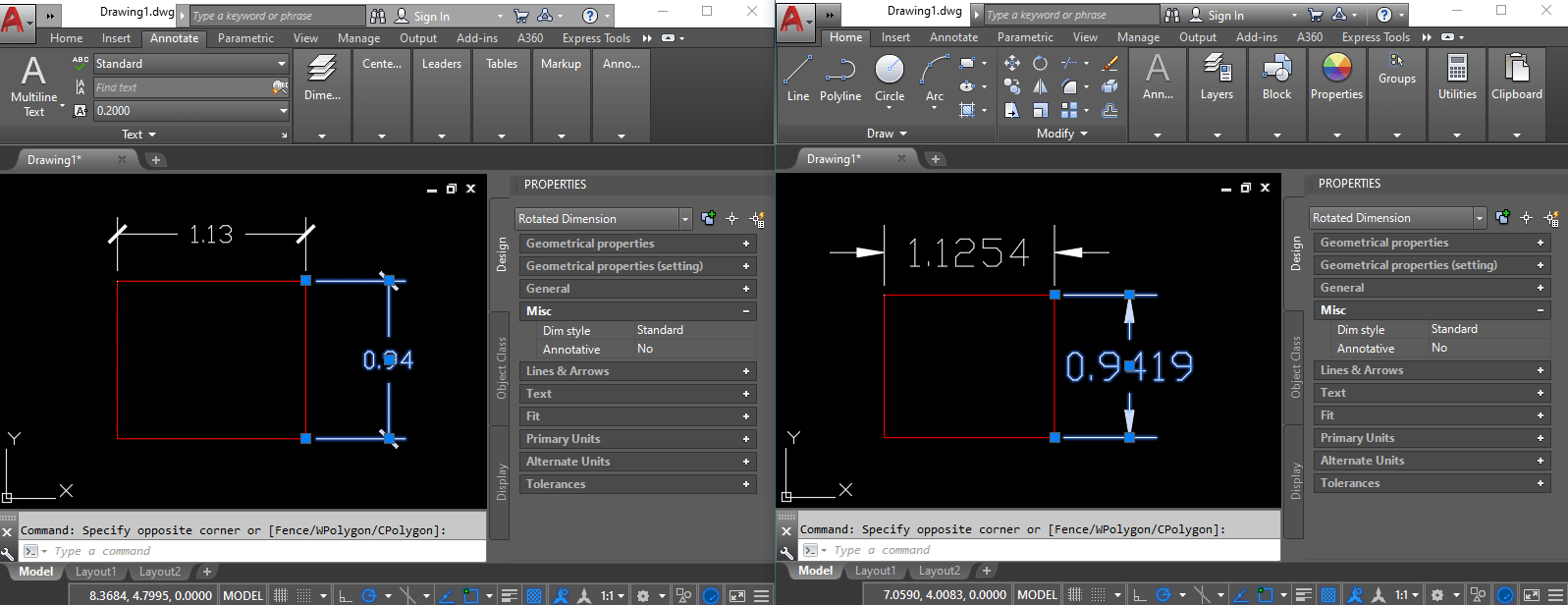Open the Parametric tab in right window
The width and height of the screenshot is (1568, 605).
[x=1025, y=37]
